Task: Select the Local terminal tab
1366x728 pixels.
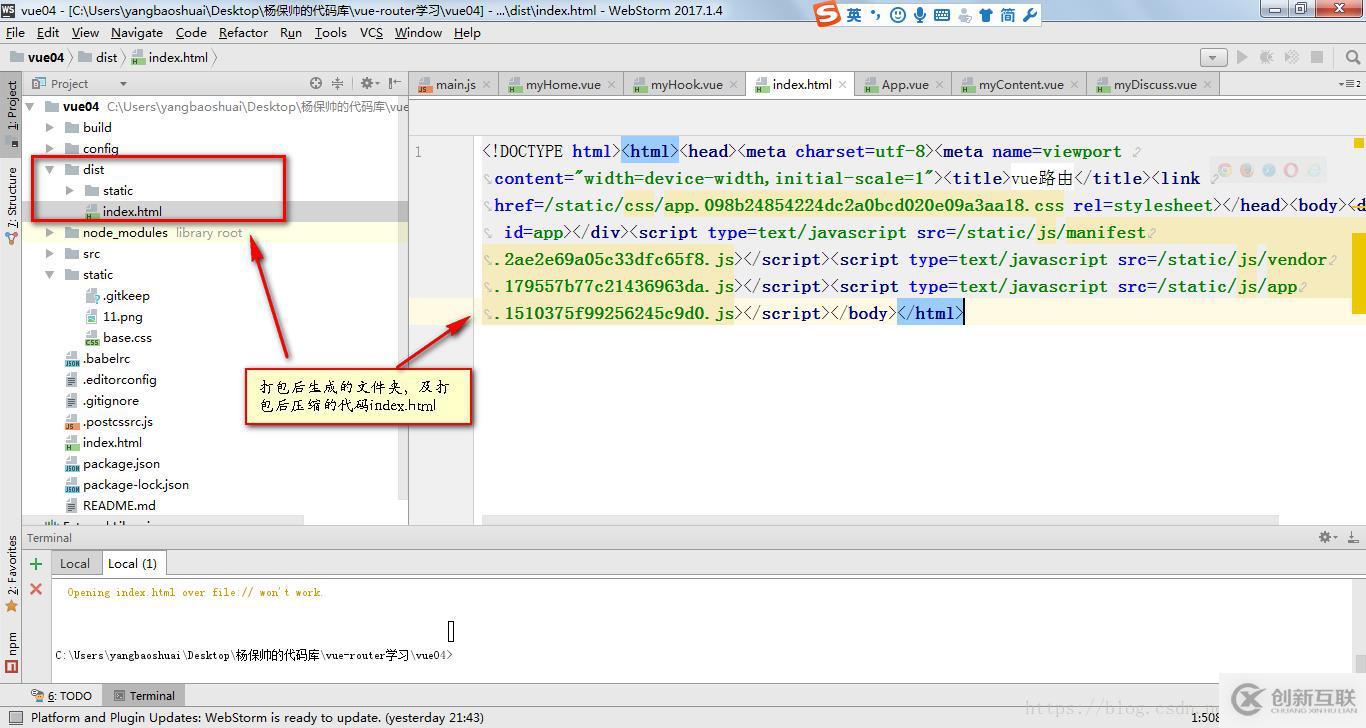Action: point(75,564)
